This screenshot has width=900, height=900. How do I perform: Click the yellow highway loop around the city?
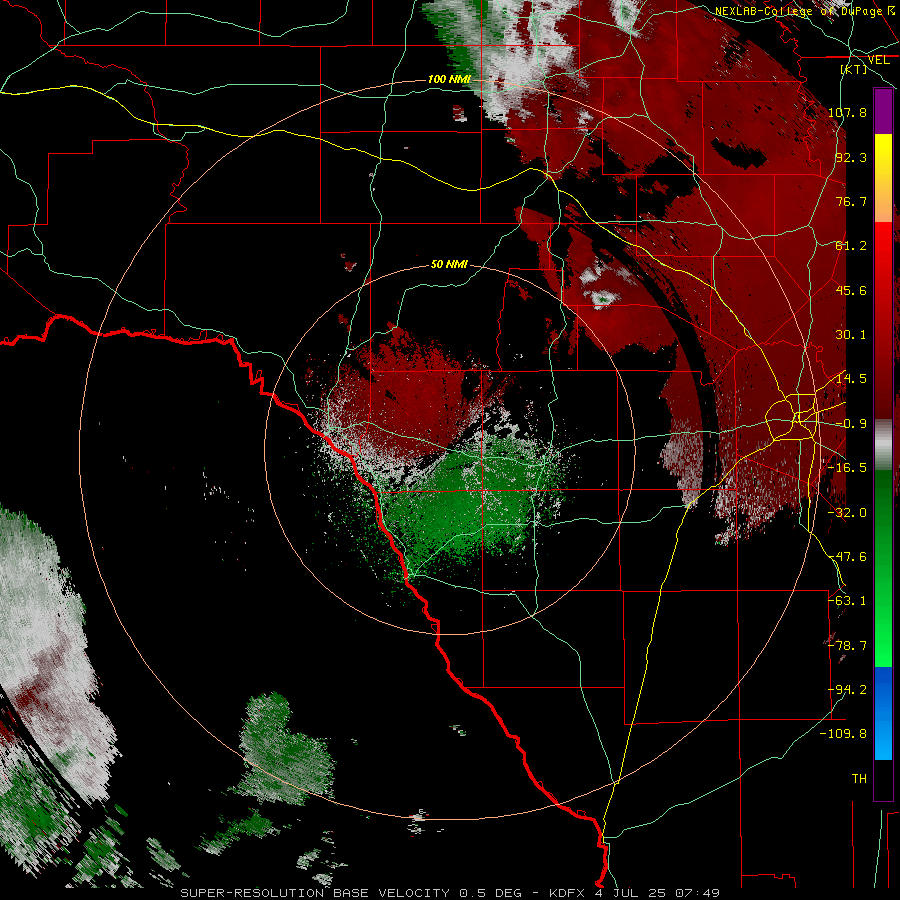pyautogui.click(x=790, y=418)
